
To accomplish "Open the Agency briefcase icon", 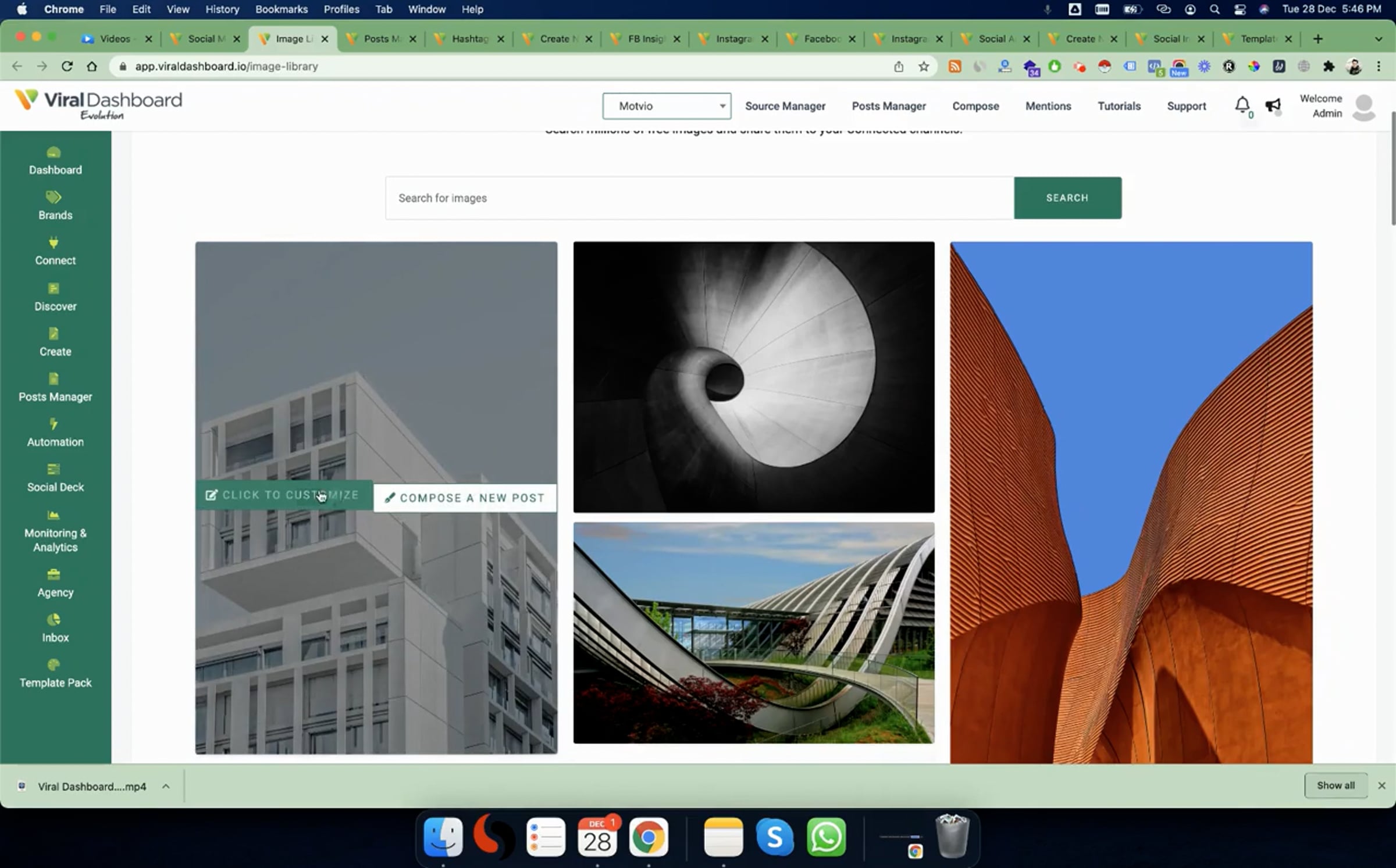I will (54, 575).
